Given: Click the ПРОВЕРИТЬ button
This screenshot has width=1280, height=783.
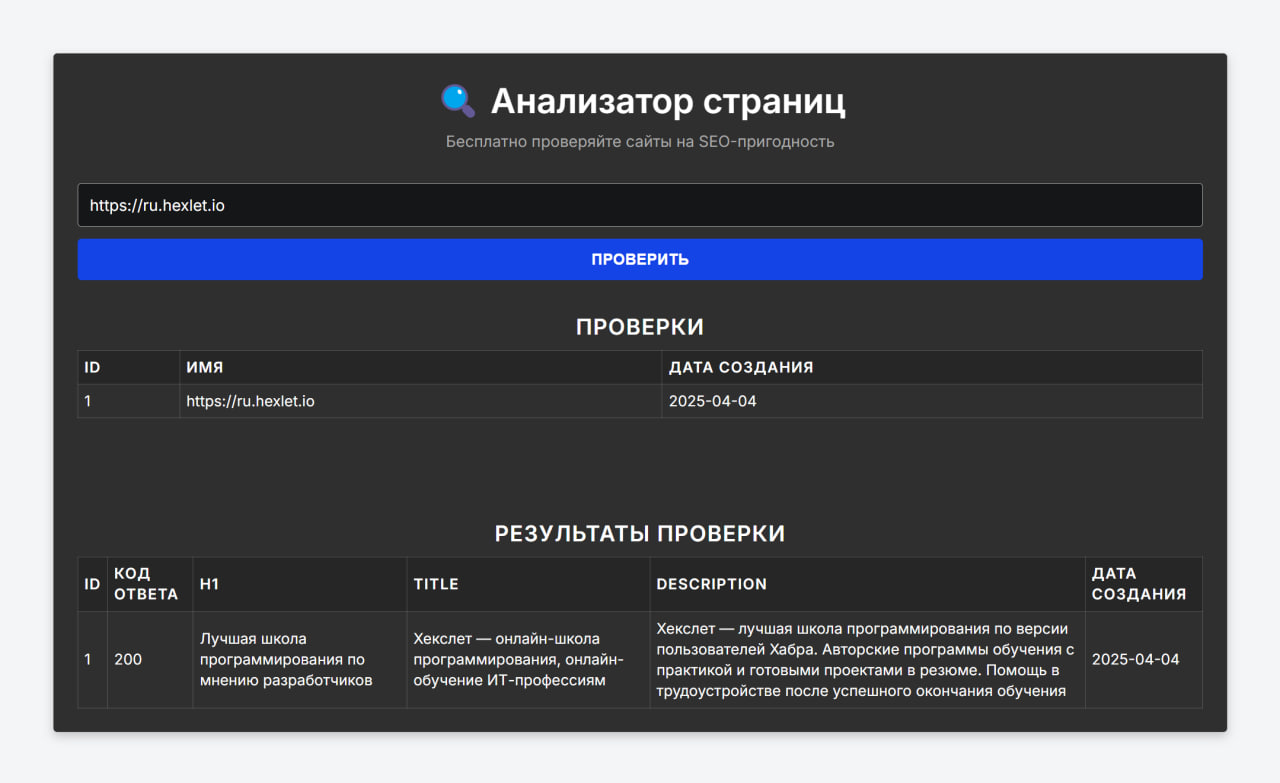Looking at the screenshot, I should [x=640, y=259].
